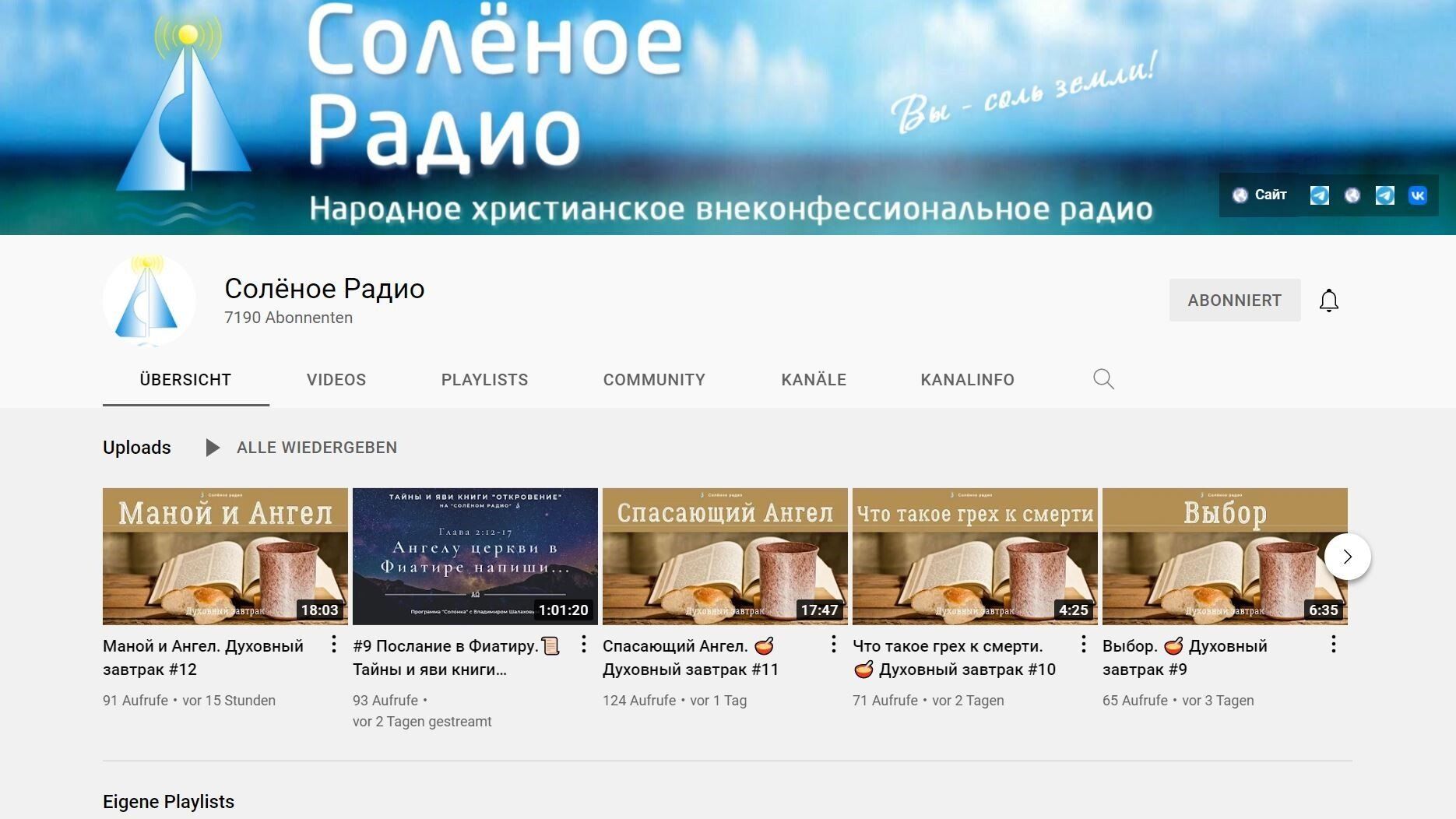1456x819 pixels.
Task: Click the notification bell icon
Action: pos(1328,301)
